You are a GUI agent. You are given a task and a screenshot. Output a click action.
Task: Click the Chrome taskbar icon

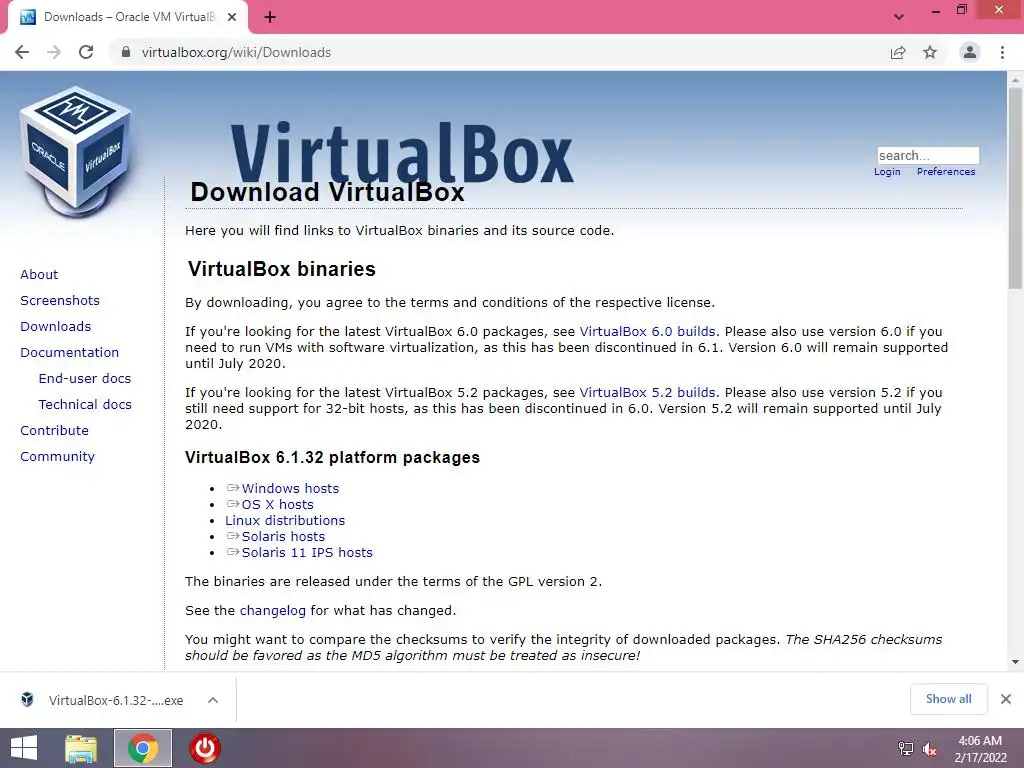pyautogui.click(x=143, y=748)
